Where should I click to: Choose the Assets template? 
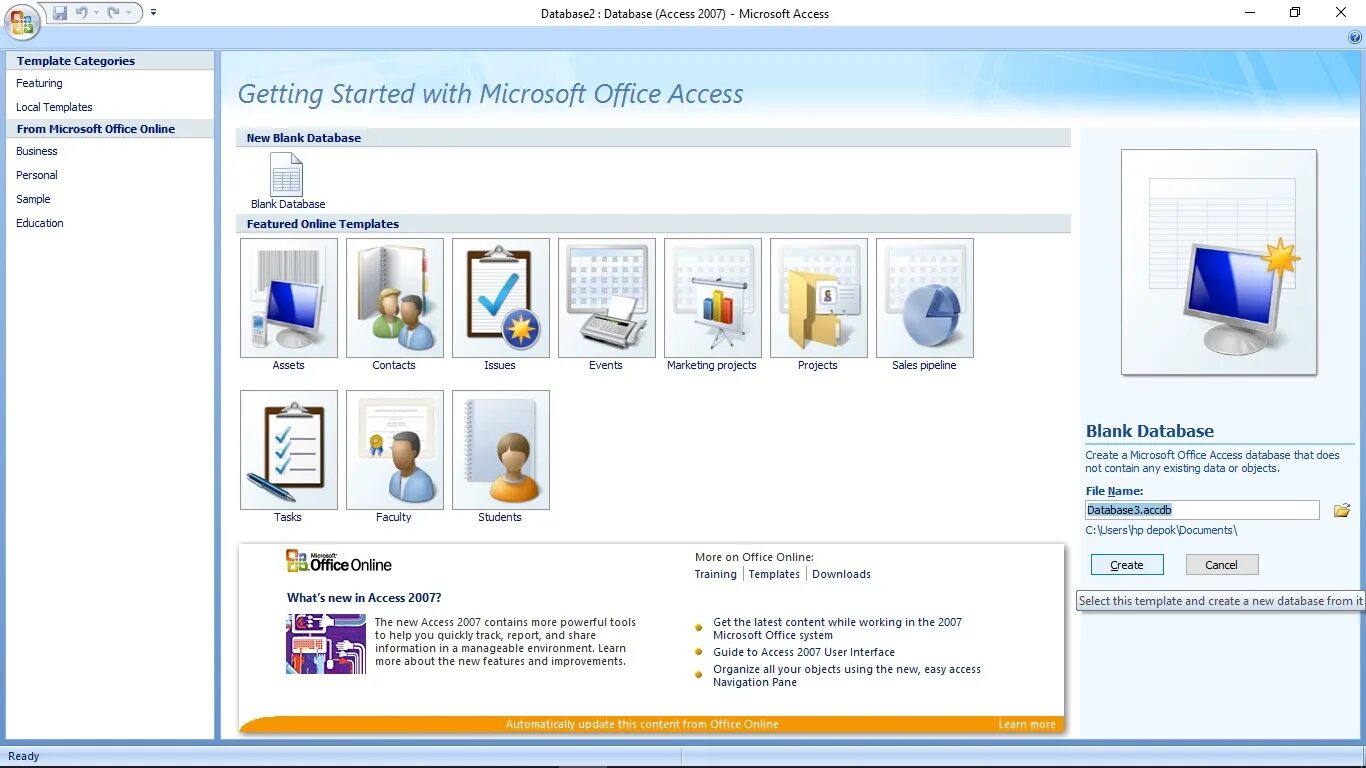(289, 304)
